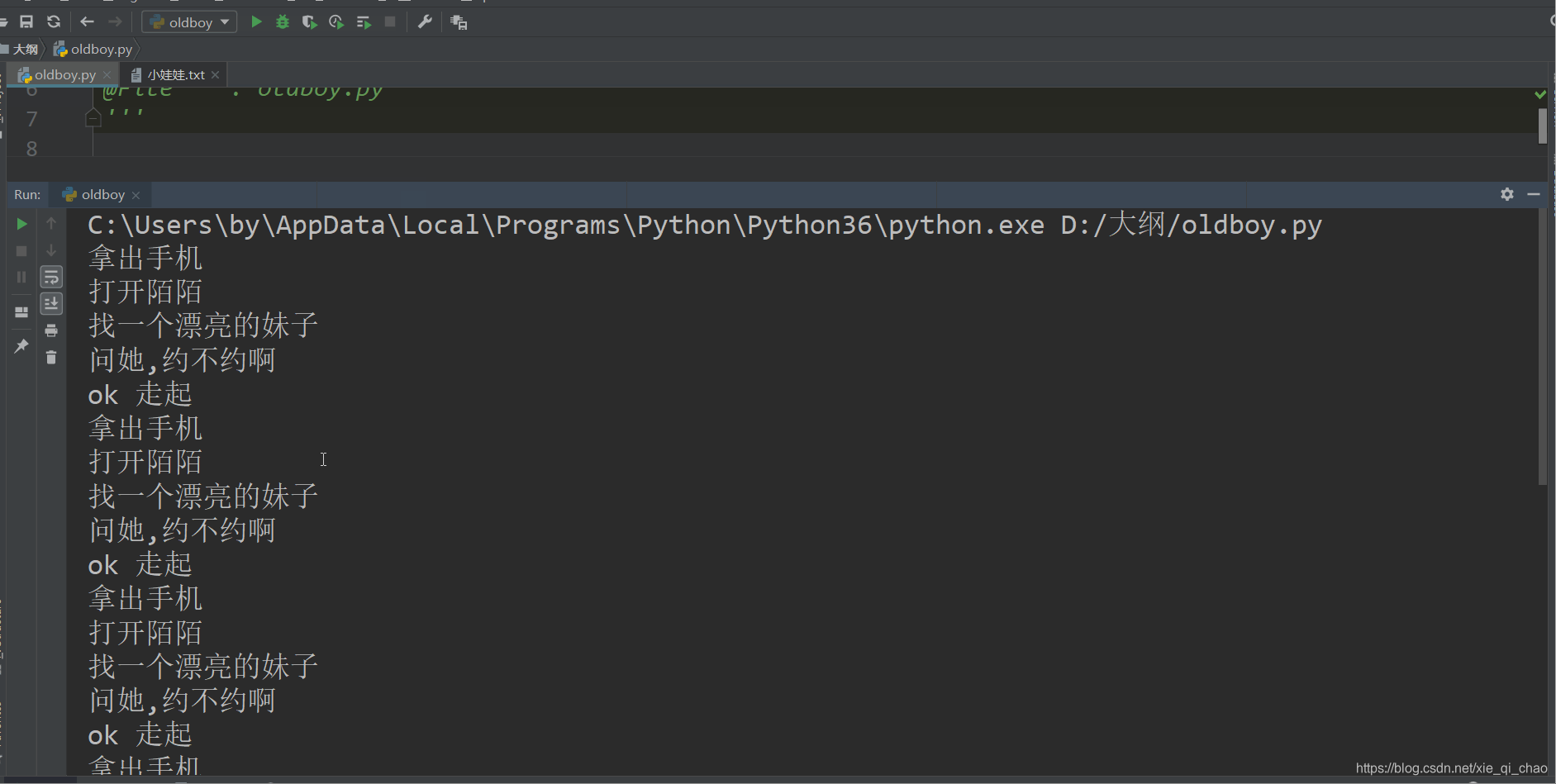The height and width of the screenshot is (784, 1556).
Task: Close the oldboy Run panel tab
Action: coord(136,195)
